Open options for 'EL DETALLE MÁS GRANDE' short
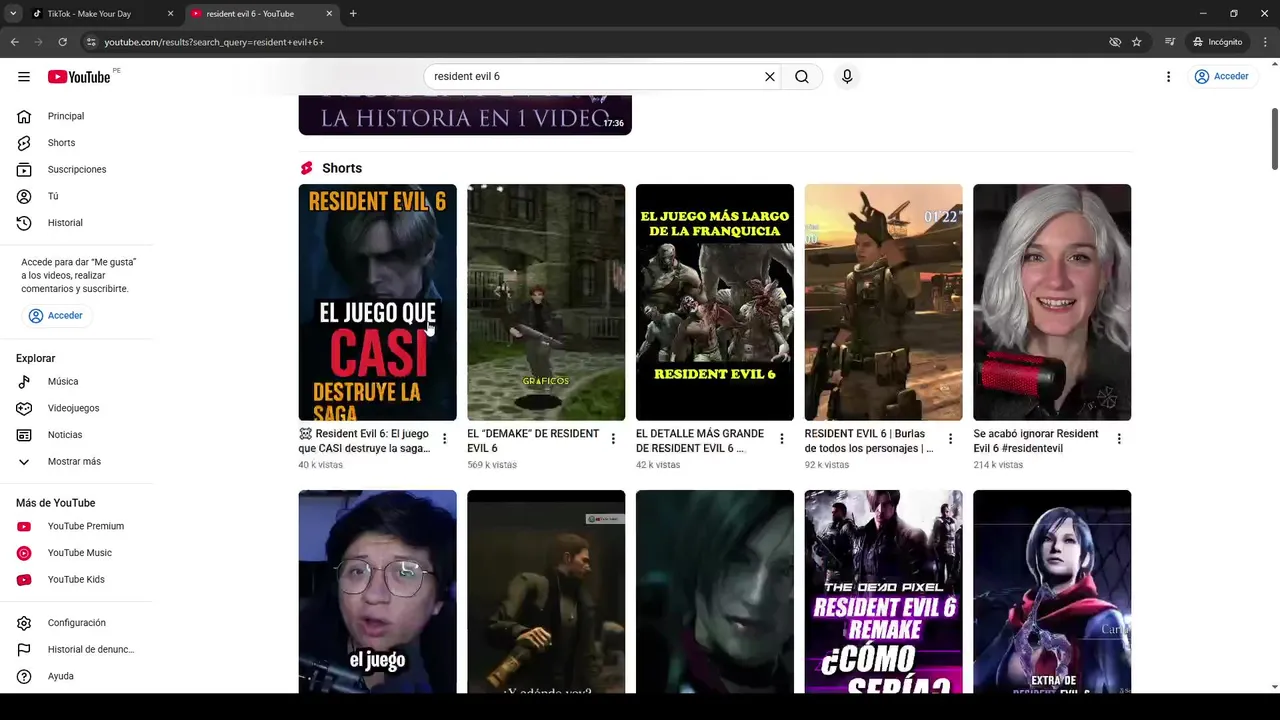The image size is (1280, 720). tap(782, 439)
